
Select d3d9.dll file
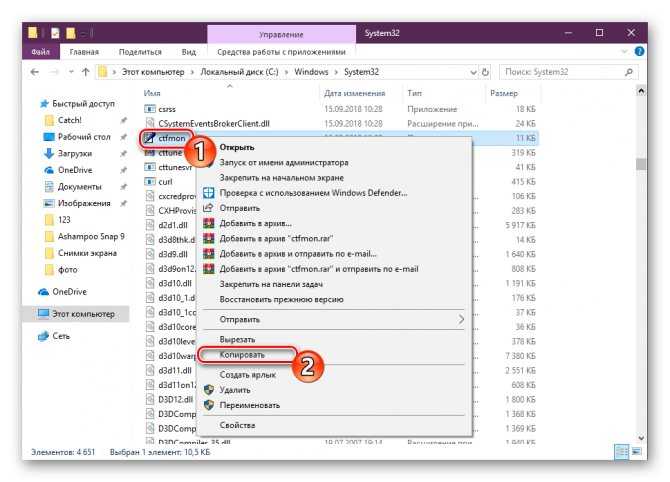(173, 255)
